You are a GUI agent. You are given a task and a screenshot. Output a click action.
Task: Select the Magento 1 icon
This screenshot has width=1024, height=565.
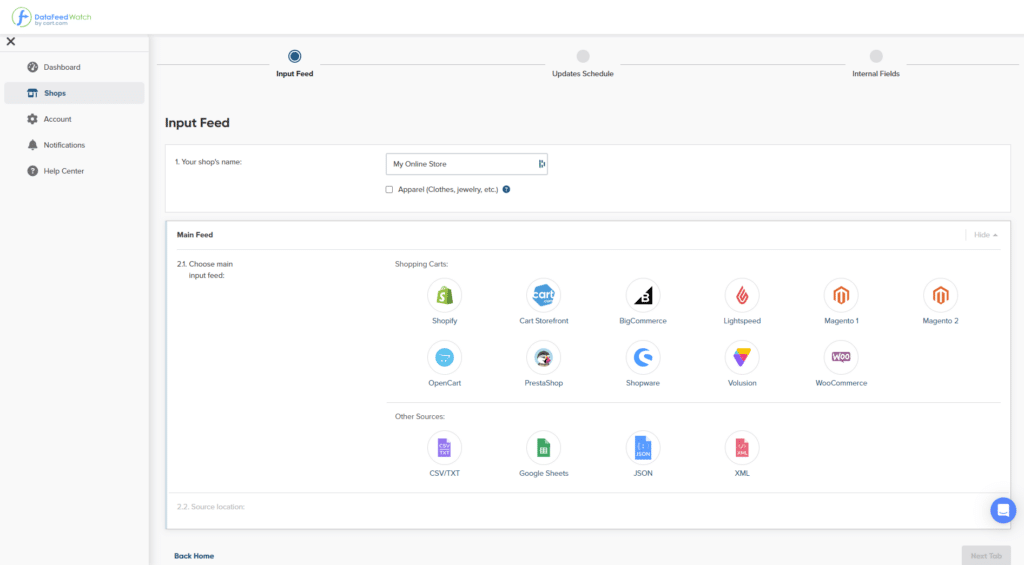pos(841,295)
